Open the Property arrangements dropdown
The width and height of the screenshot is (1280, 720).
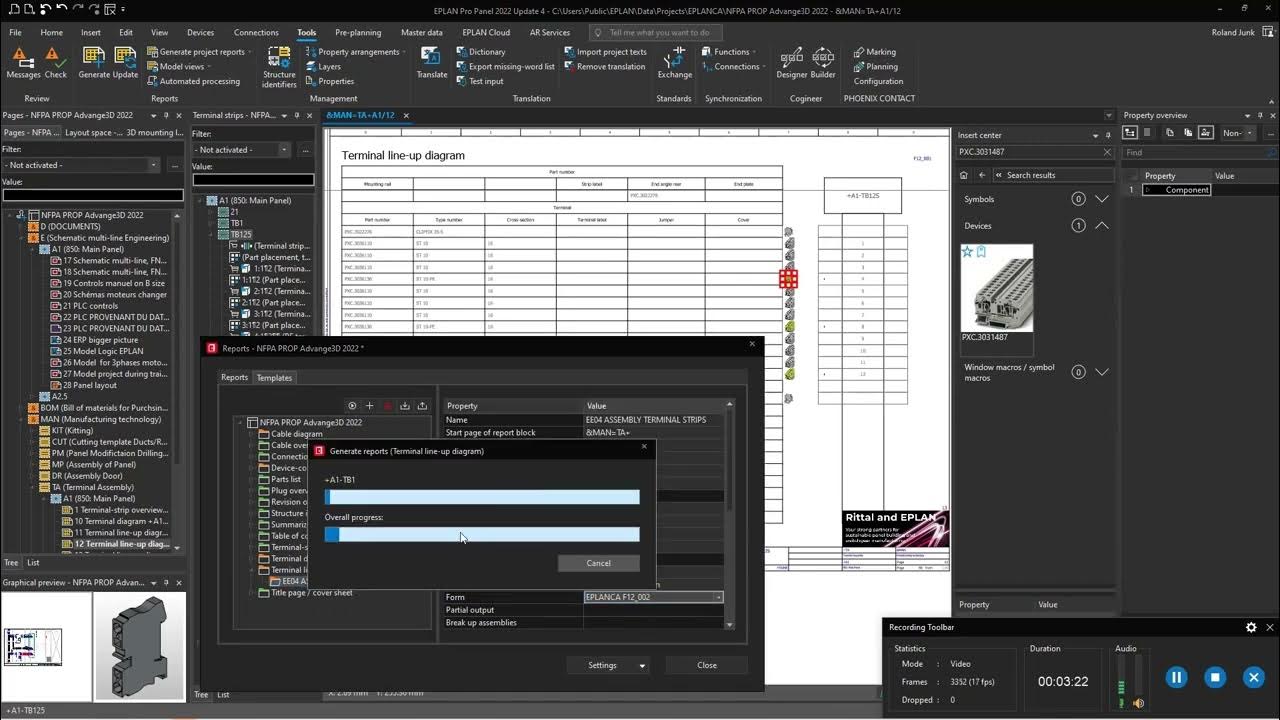(x=404, y=52)
